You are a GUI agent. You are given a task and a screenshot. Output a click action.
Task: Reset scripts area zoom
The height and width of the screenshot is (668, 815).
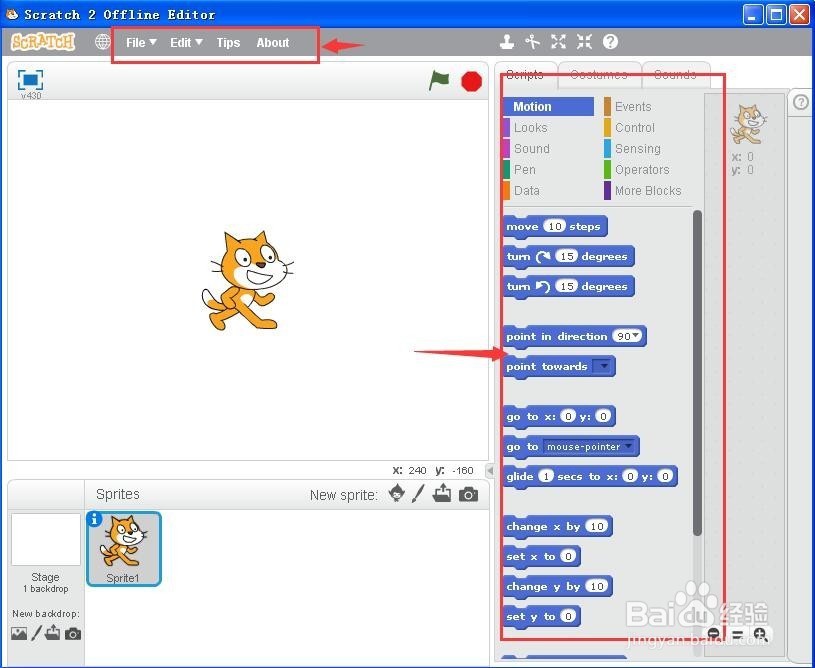[737, 634]
